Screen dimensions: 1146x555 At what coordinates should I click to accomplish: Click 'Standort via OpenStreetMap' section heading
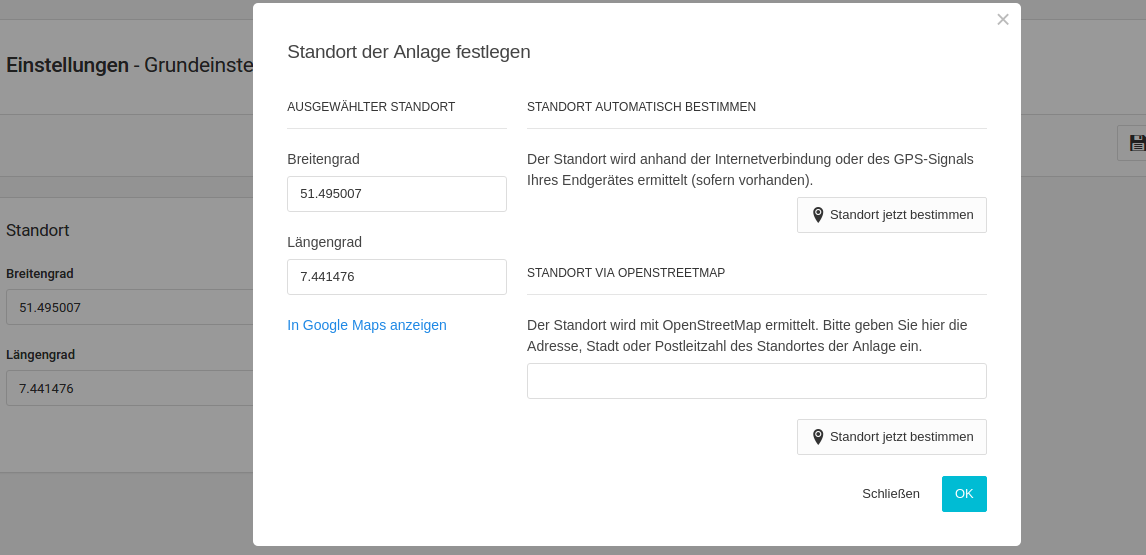tap(626, 273)
